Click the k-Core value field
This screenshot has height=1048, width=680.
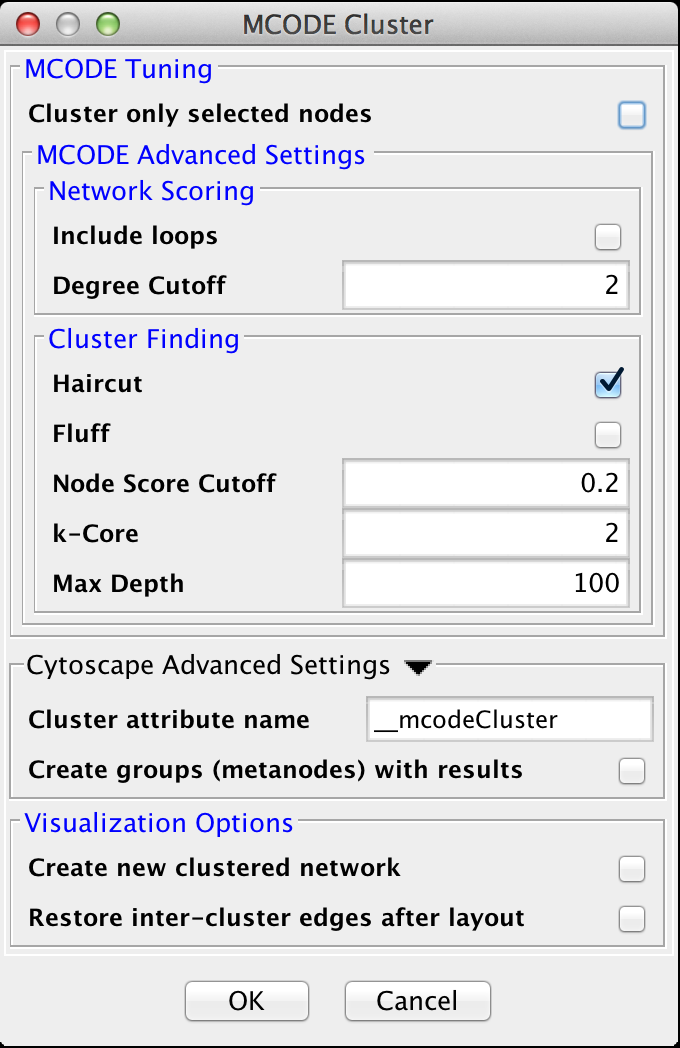(x=485, y=534)
